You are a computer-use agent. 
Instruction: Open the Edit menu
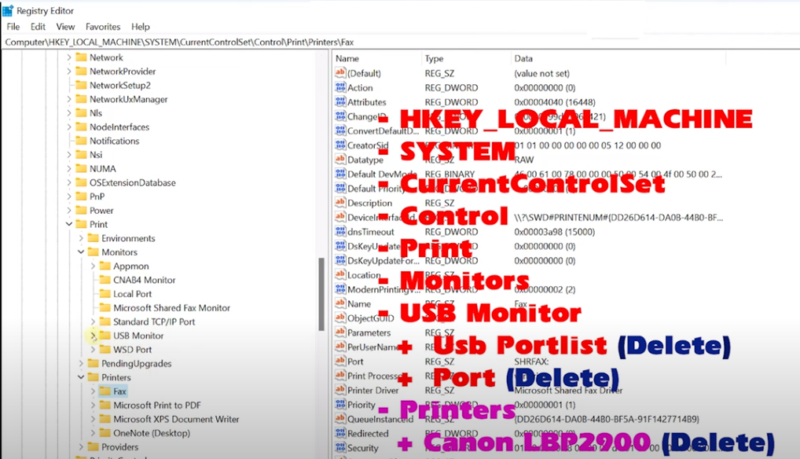pos(38,27)
